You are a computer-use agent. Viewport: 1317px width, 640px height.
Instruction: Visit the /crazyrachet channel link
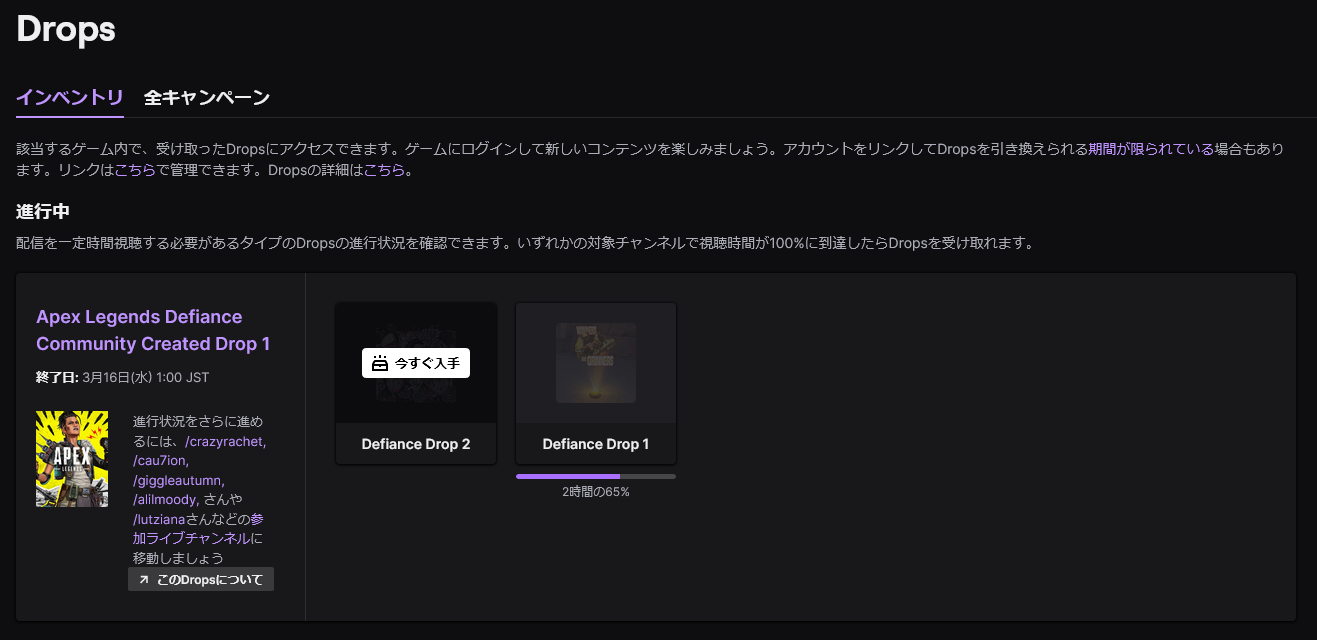click(226, 441)
